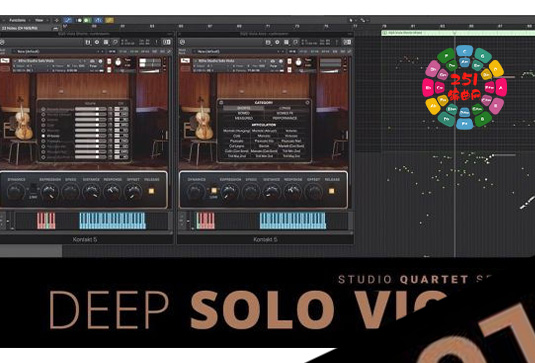Click the green region header in piano roll
535x363 pixels.
click(458, 33)
